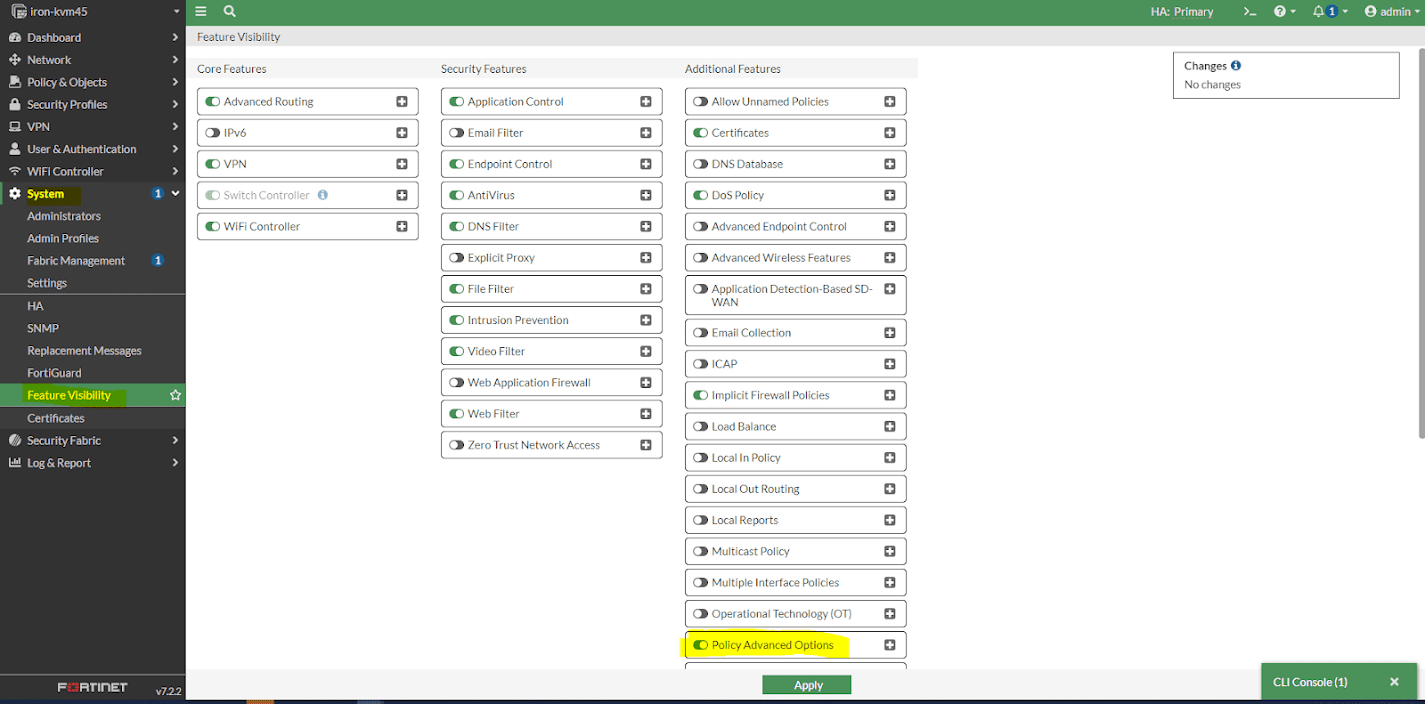Expand the VPN sidebar menu chevron
The image size is (1425, 704).
coord(175,127)
